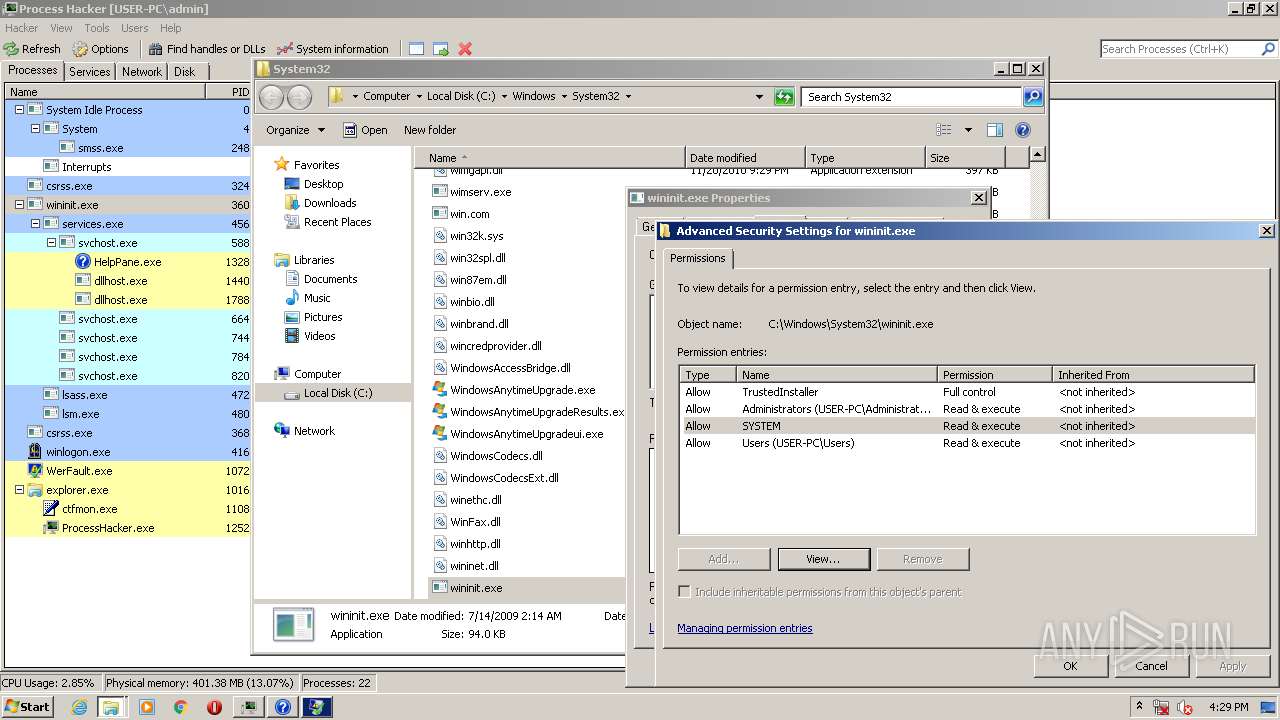Click Open in Explorer toolbar
This screenshot has height=720, width=1280.
[x=365, y=130]
